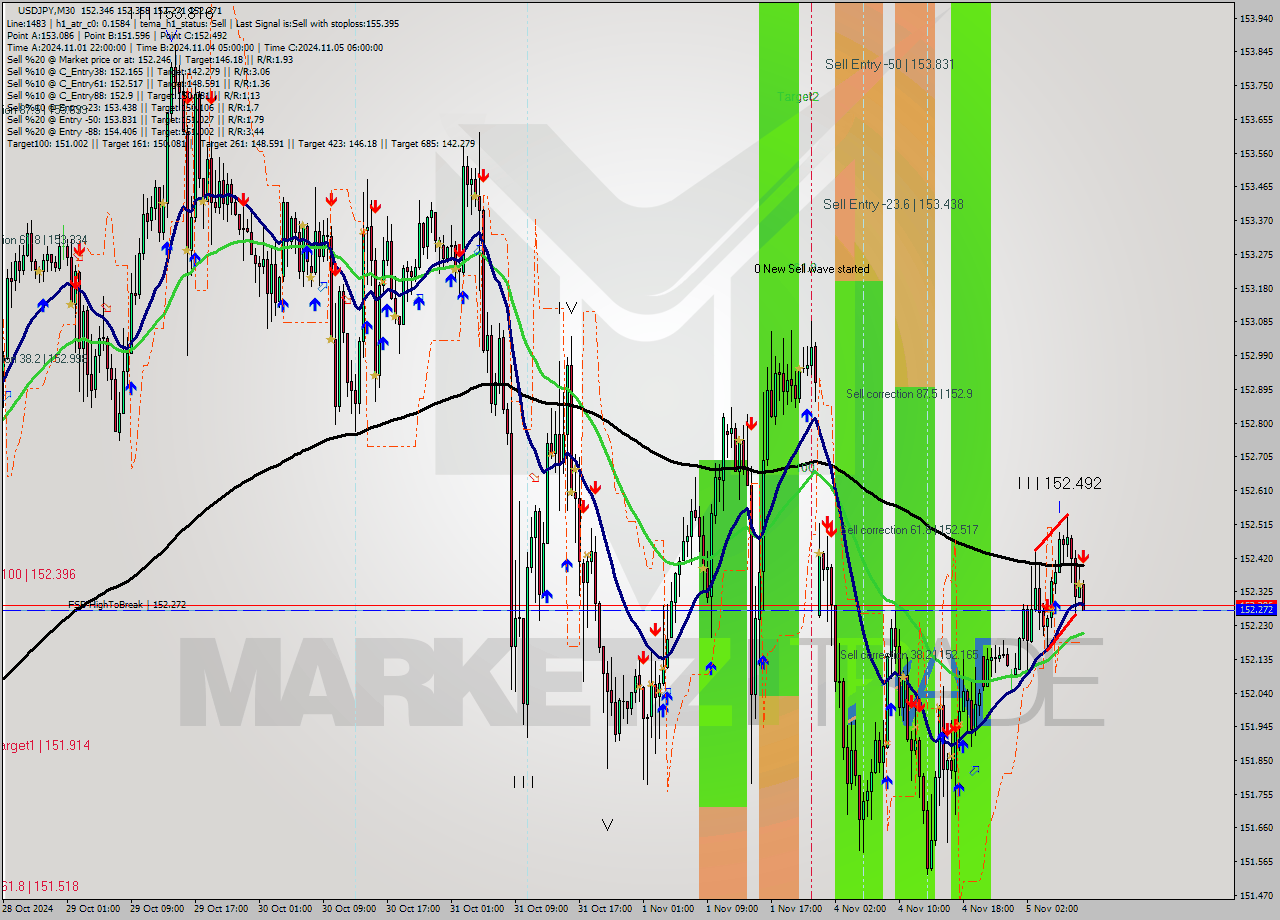Click the red '61.8 | 151.518' label
1280x920 pixels.
[x=39, y=886]
